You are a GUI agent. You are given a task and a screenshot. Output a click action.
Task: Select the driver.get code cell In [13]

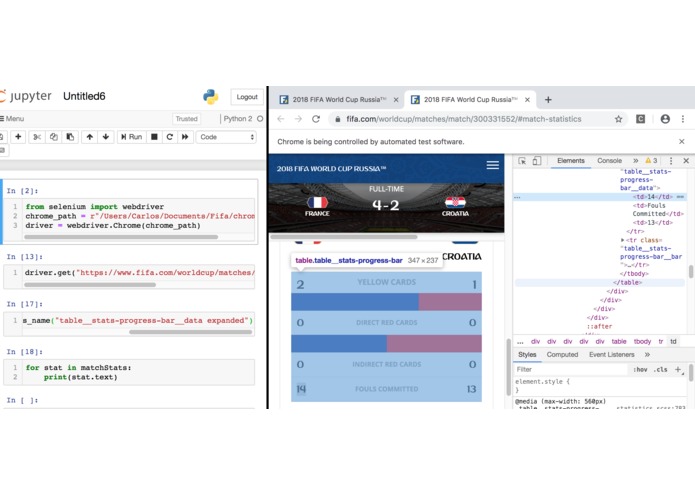140,272
